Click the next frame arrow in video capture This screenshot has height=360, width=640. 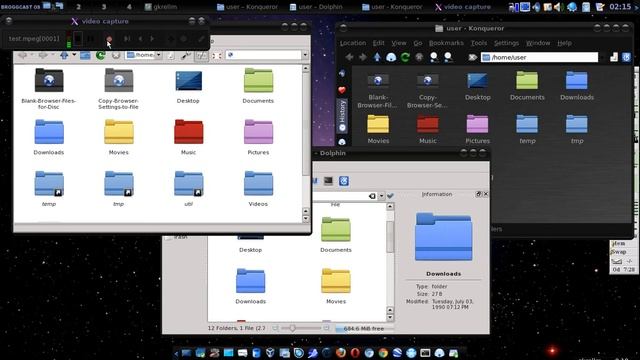pos(152,39)
